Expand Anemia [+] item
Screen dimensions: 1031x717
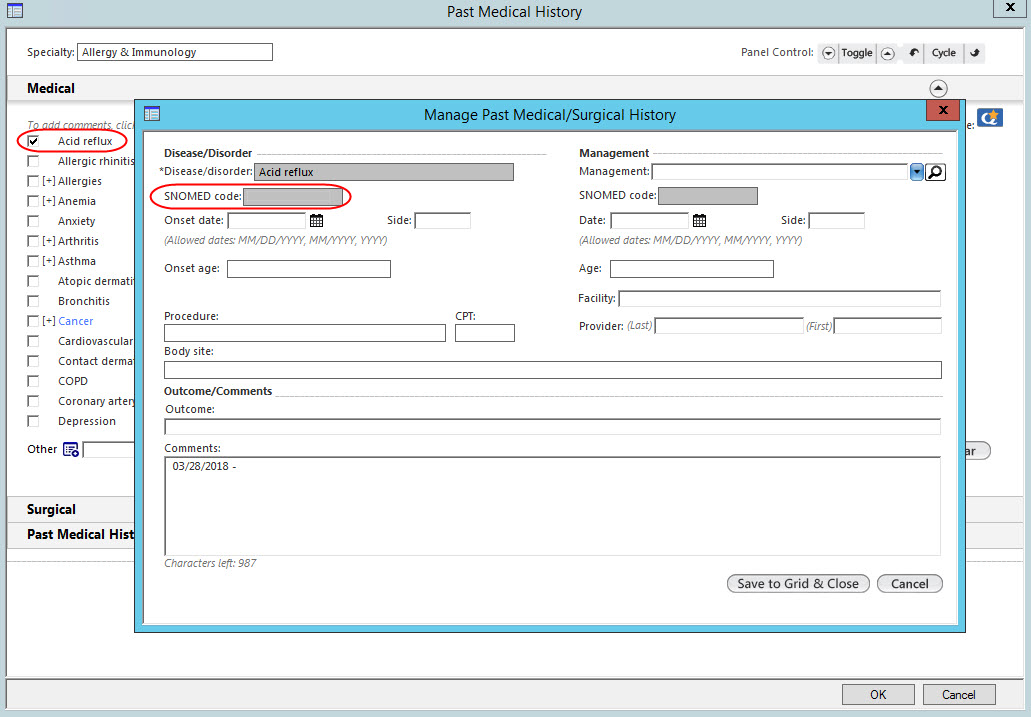(x=49, y=201)
